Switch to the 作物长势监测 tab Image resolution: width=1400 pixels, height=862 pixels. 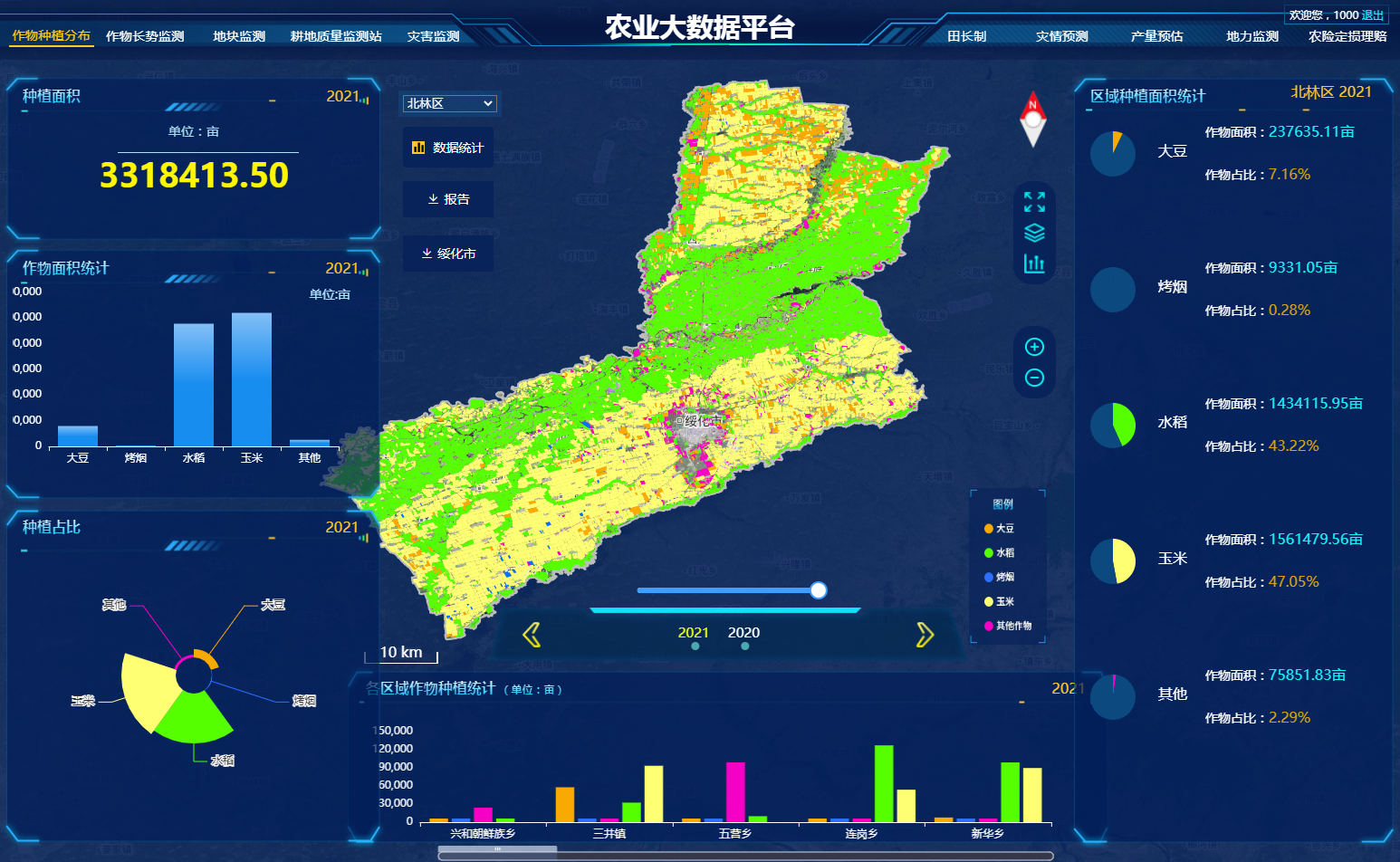point(146,36)
